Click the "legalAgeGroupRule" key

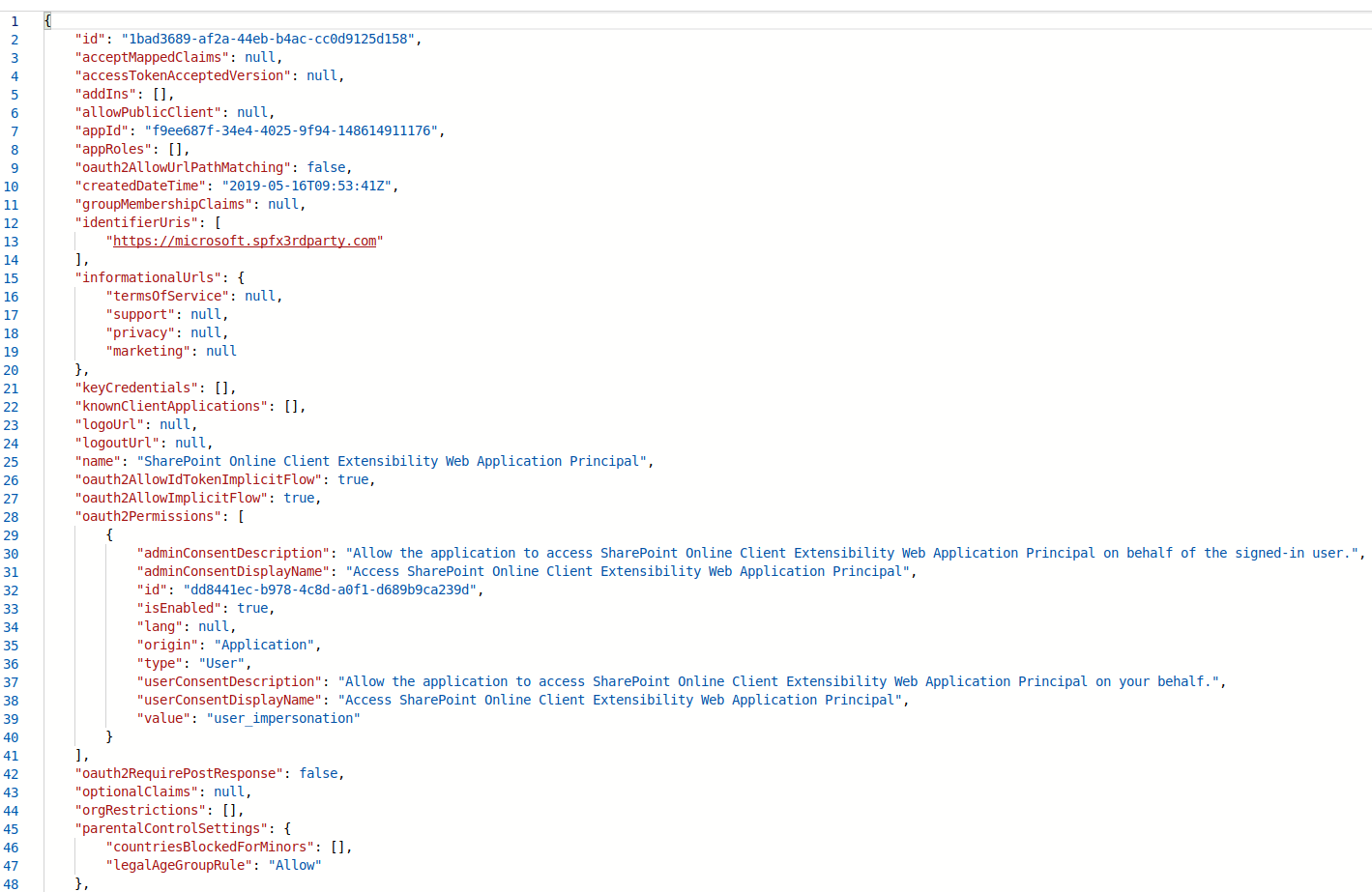(x=179, y=865)
